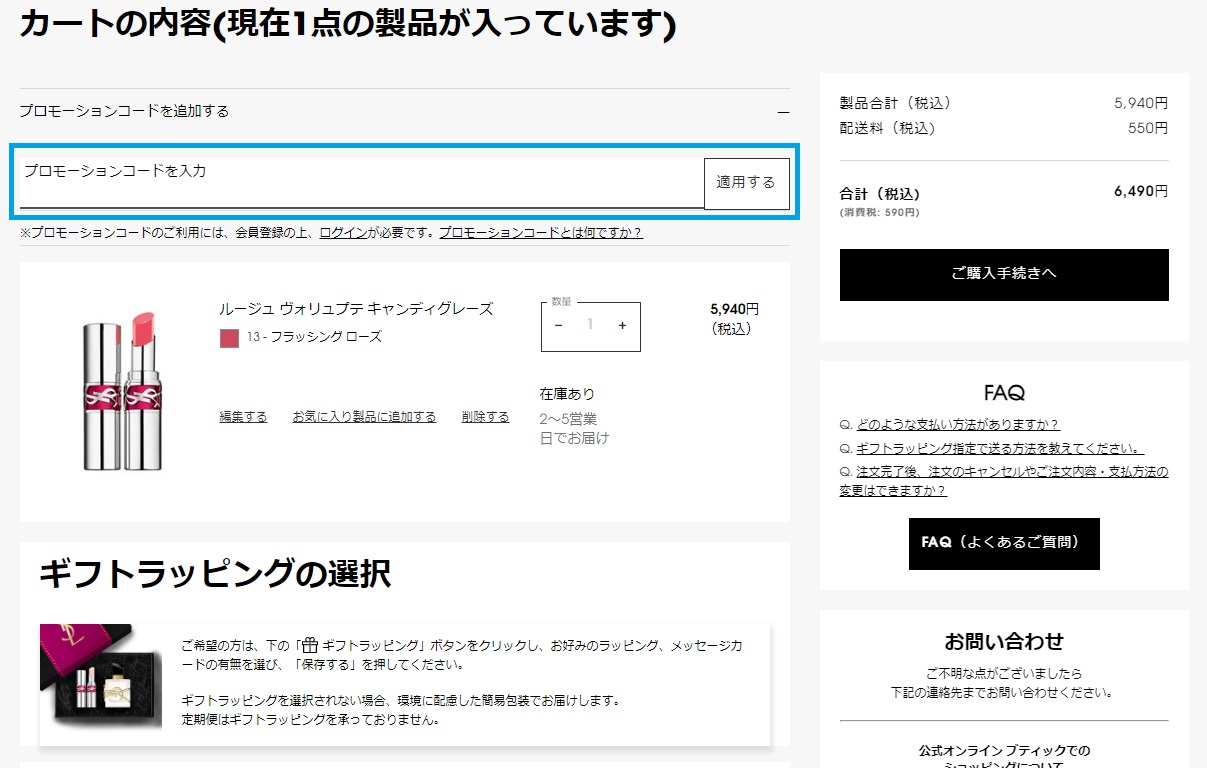
Task: Decrease quantity with the minus button
Action: click(x=558, y=326)
